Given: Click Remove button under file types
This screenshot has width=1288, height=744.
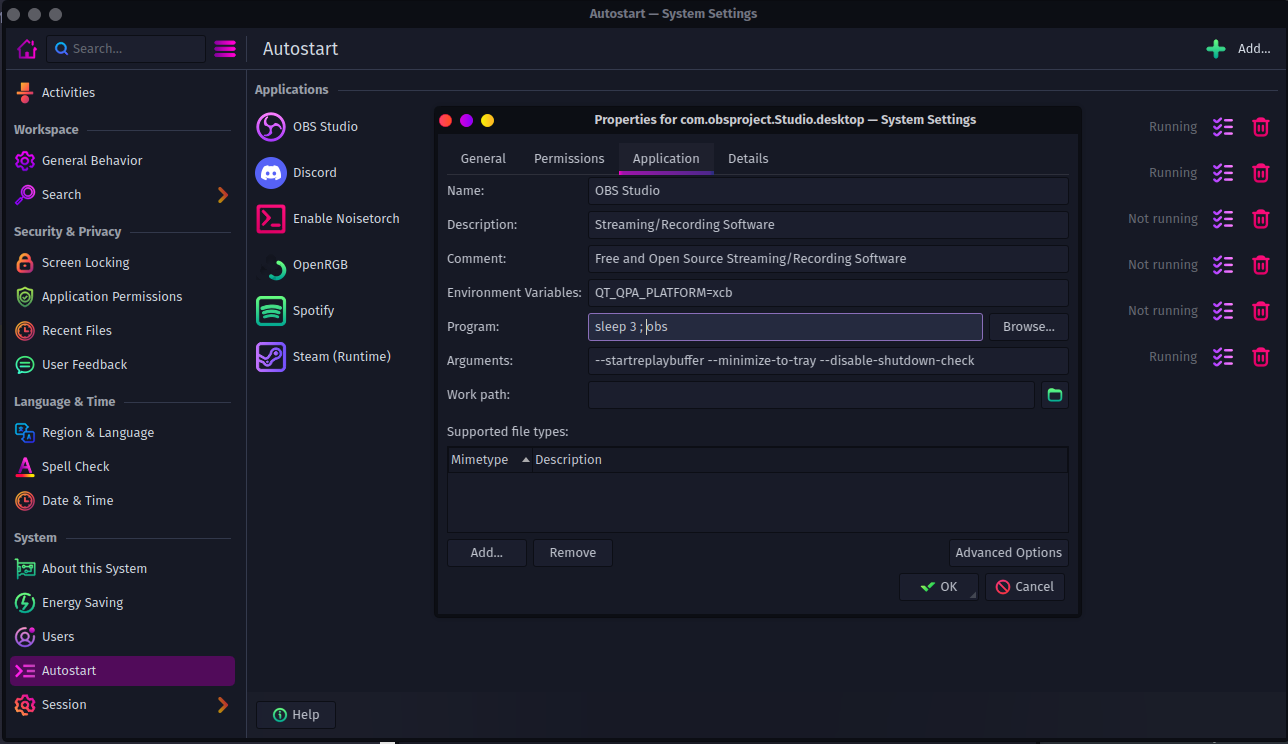Looking at the screenshot, I should pos(573,553).
